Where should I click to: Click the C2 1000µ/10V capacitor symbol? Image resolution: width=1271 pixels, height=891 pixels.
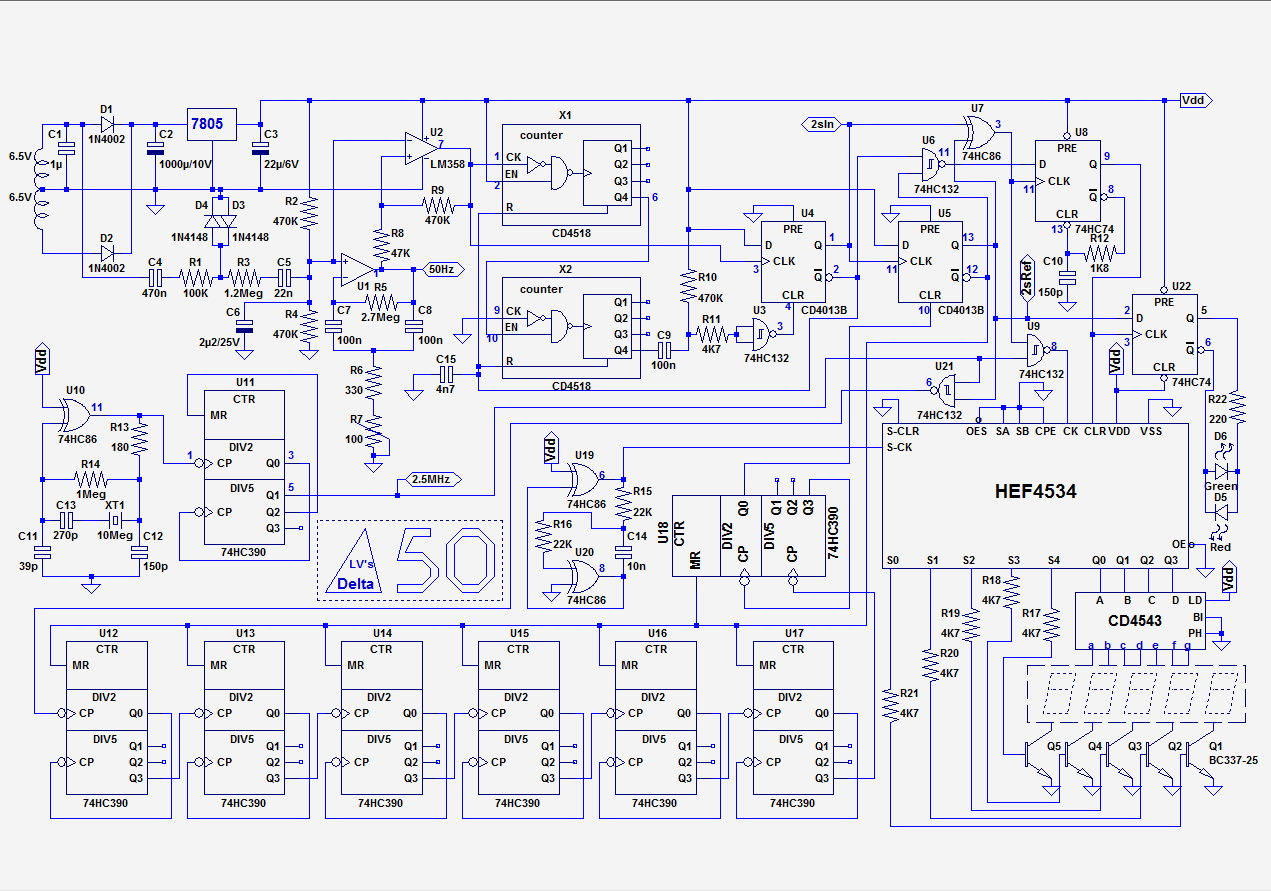click(154, 148)
